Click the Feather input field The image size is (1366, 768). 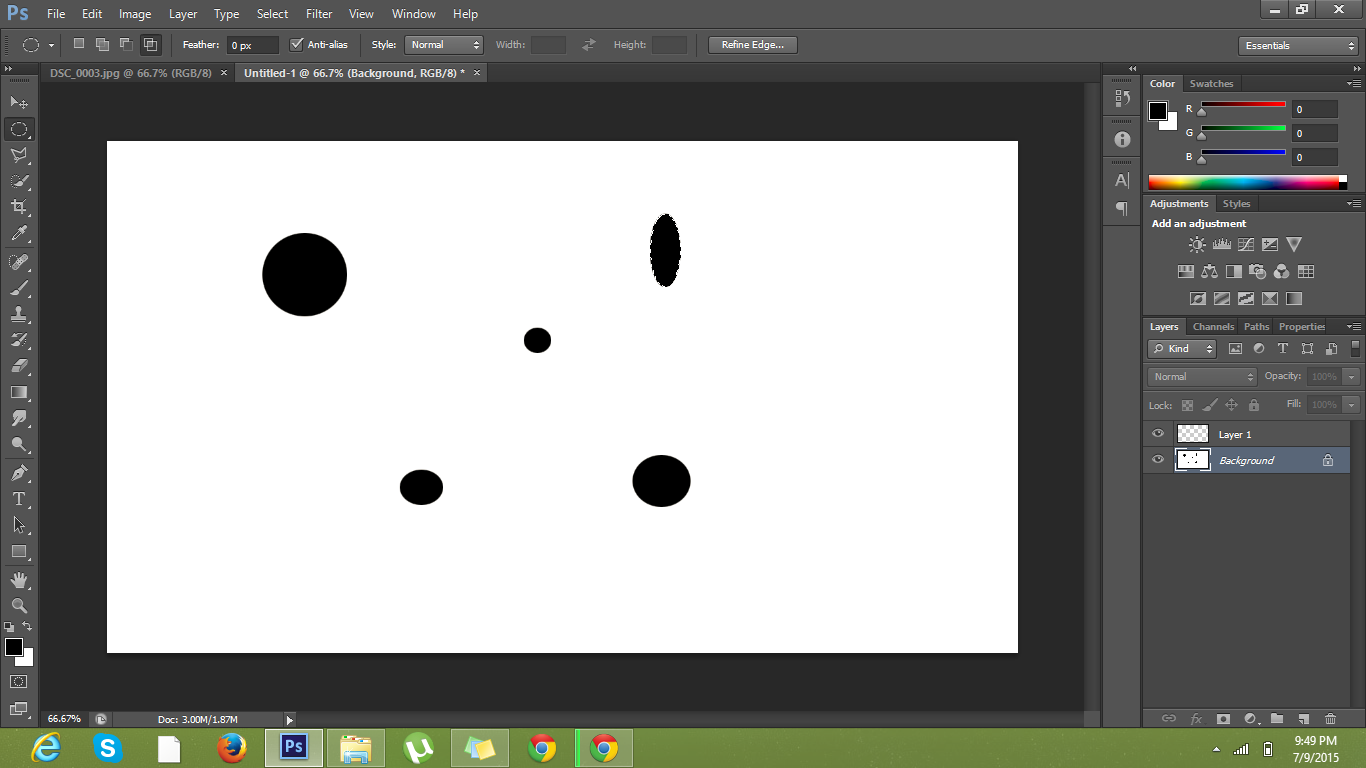coord(252,46)
